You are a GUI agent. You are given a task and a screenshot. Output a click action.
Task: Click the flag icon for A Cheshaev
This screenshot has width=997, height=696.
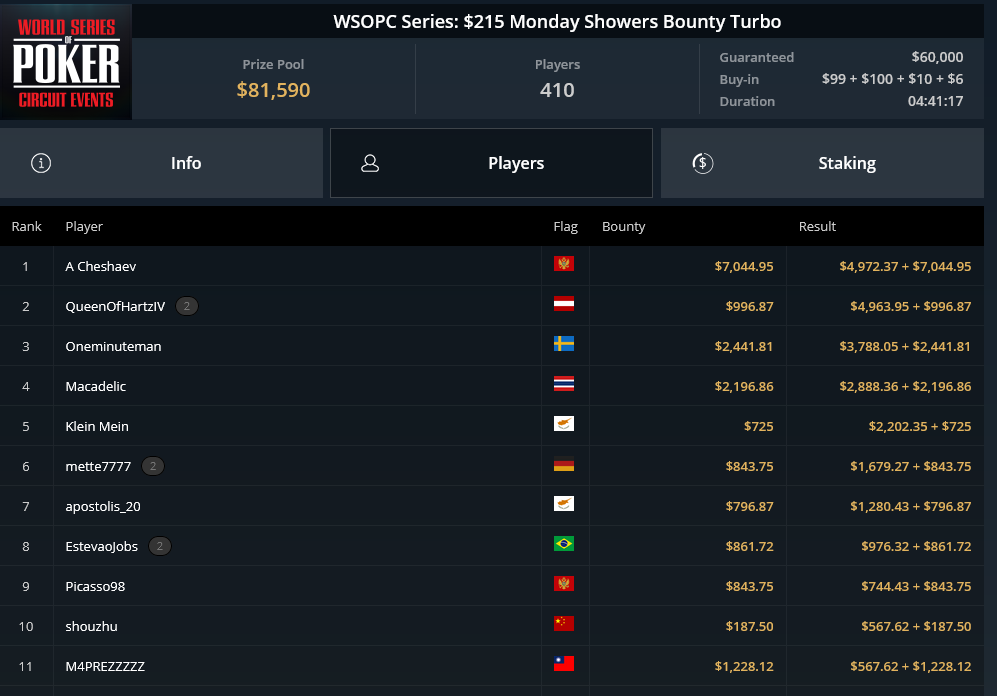point(564,264)
